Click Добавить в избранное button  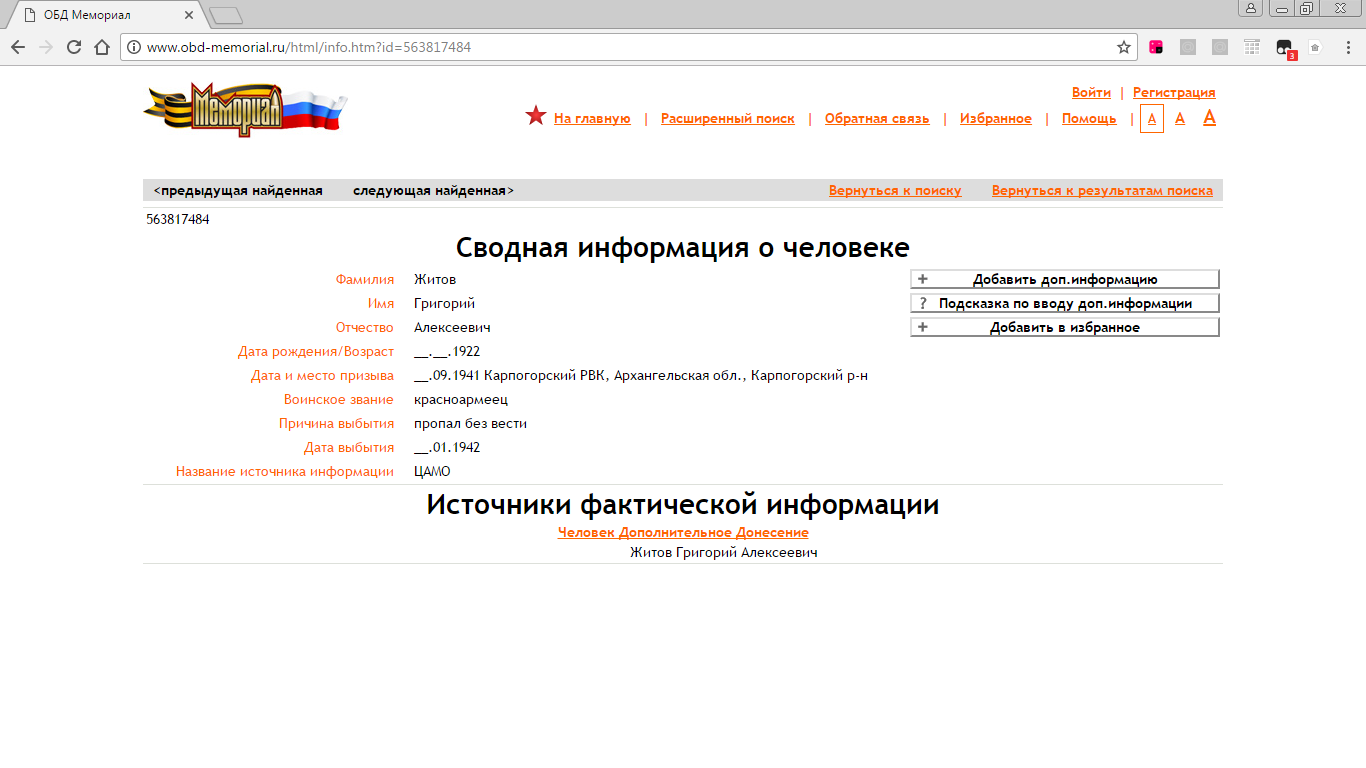[x=1065, y=327]
